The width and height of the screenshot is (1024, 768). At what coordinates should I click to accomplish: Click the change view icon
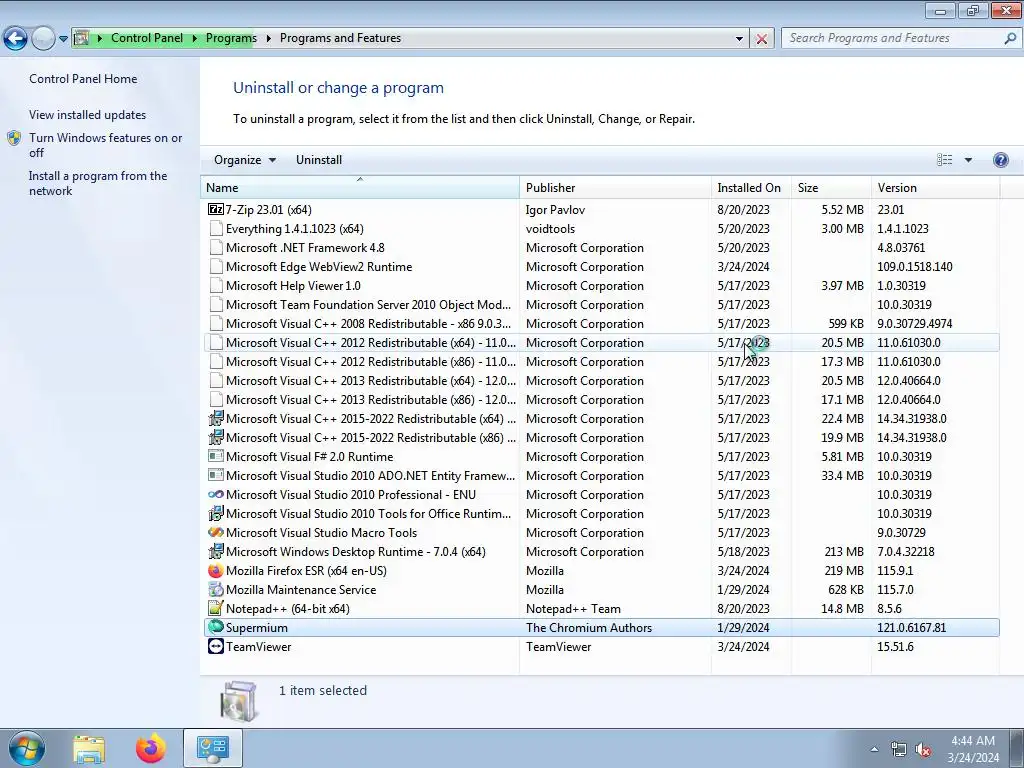[944, 160]
